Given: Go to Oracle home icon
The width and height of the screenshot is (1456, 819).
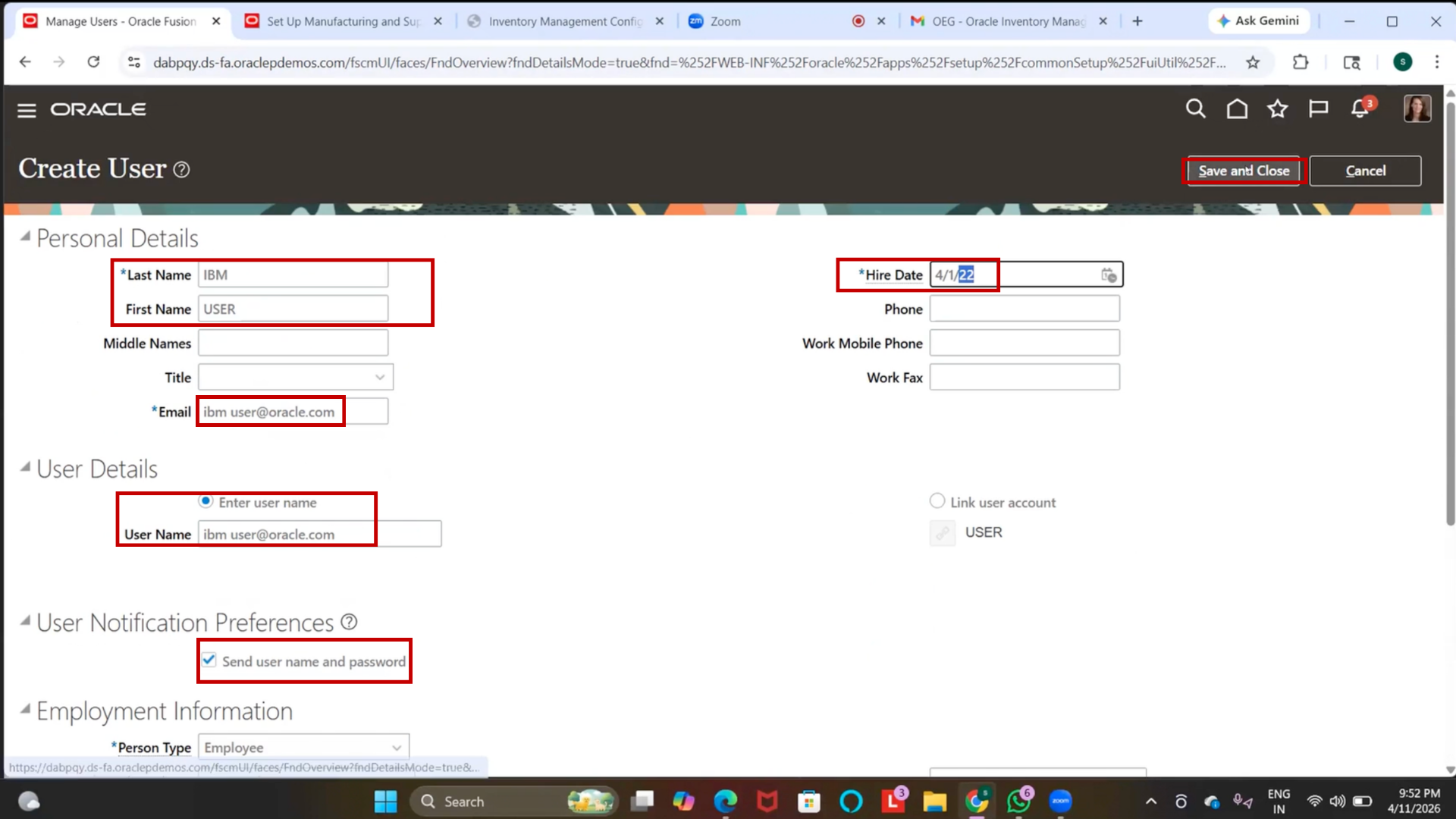Looking at the screenshot, I should [x=1237, y=109].
